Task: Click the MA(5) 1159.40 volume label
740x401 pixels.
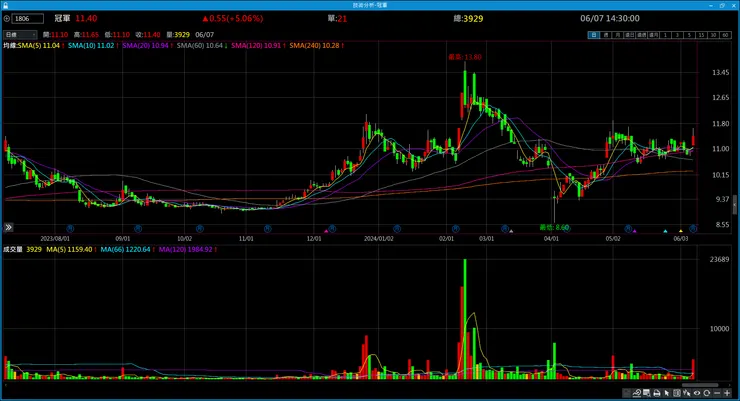Action: (x=71, y=250)
